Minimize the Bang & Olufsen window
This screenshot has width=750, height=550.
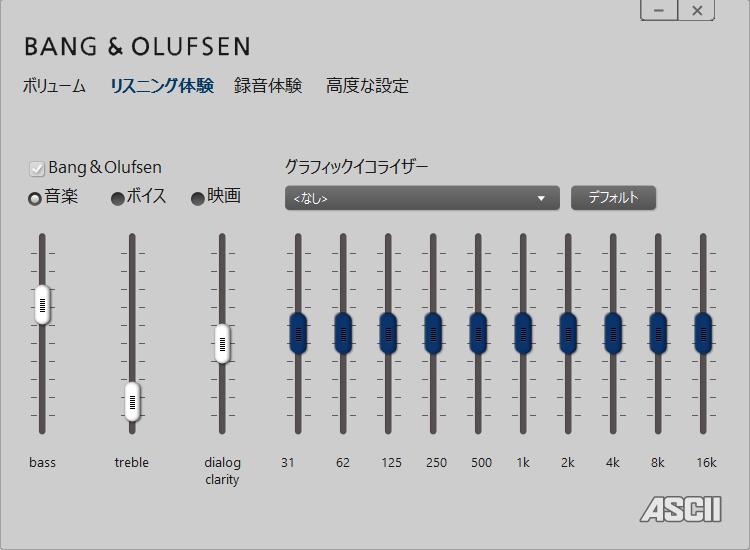(x=659, y=10)
